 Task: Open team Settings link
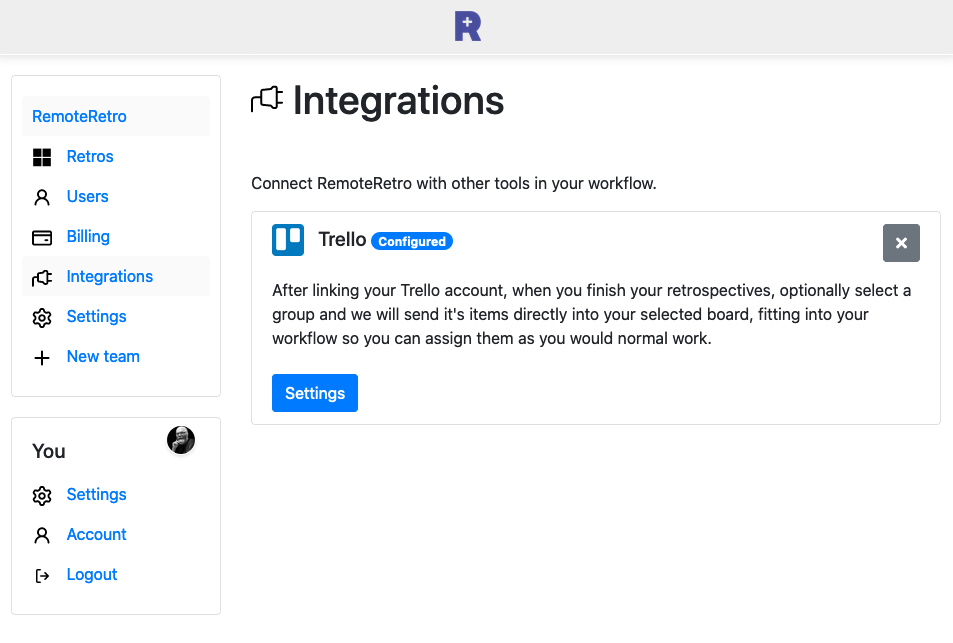(x=97, y=317)
